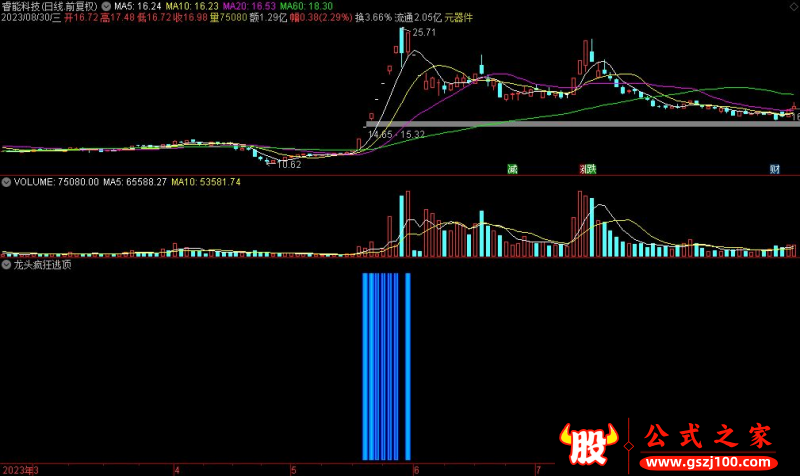The height and width of the screenshot is (476, 800).
Task: Click the 25.71 high price label
Action: click(424, 33)
